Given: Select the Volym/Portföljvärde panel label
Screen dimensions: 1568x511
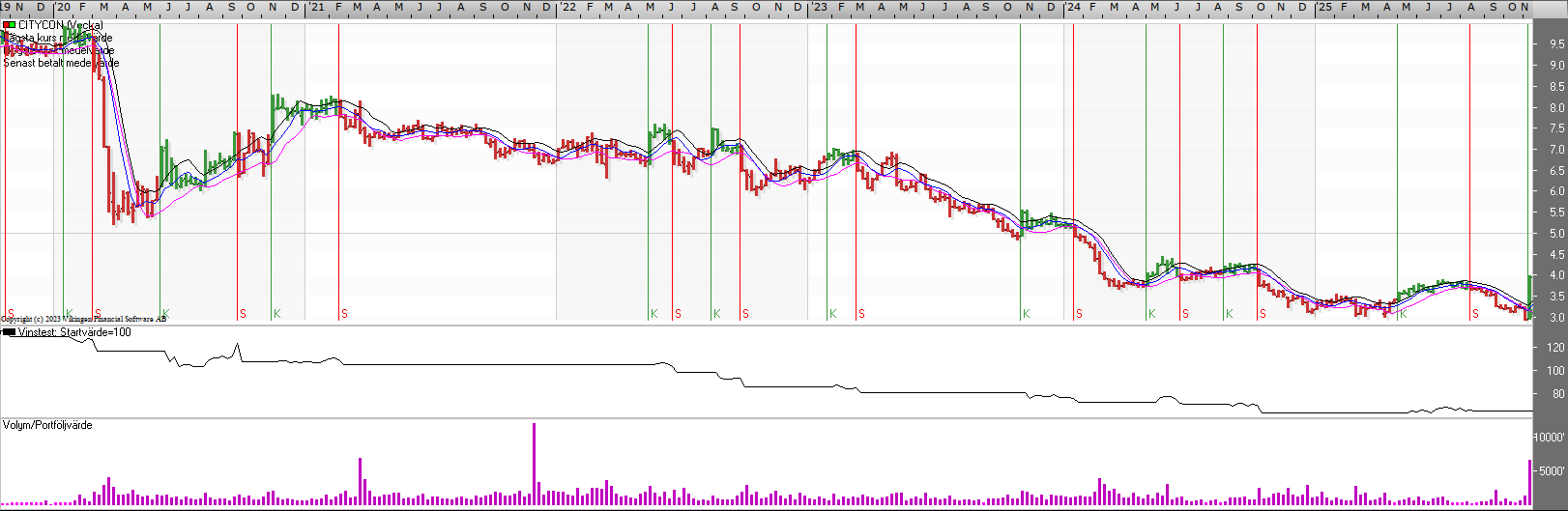Looking at the screenshot, I should [x=47, y=425].
